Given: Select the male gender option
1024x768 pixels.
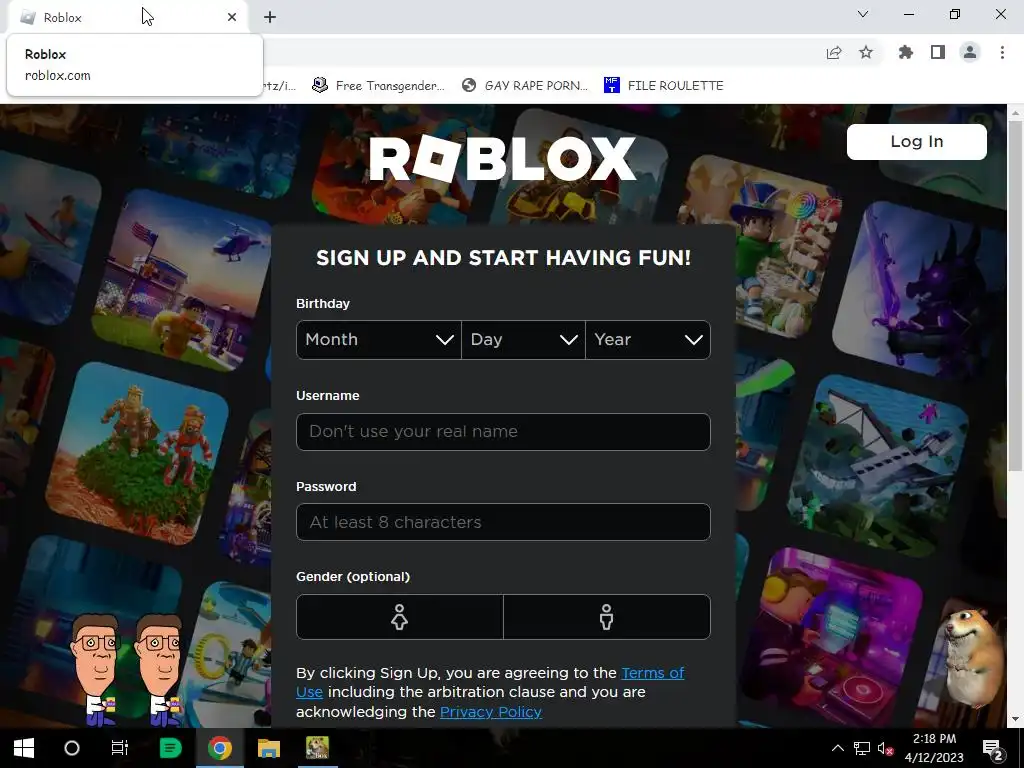Looking at the screenshot, I should tap(607, 616).
